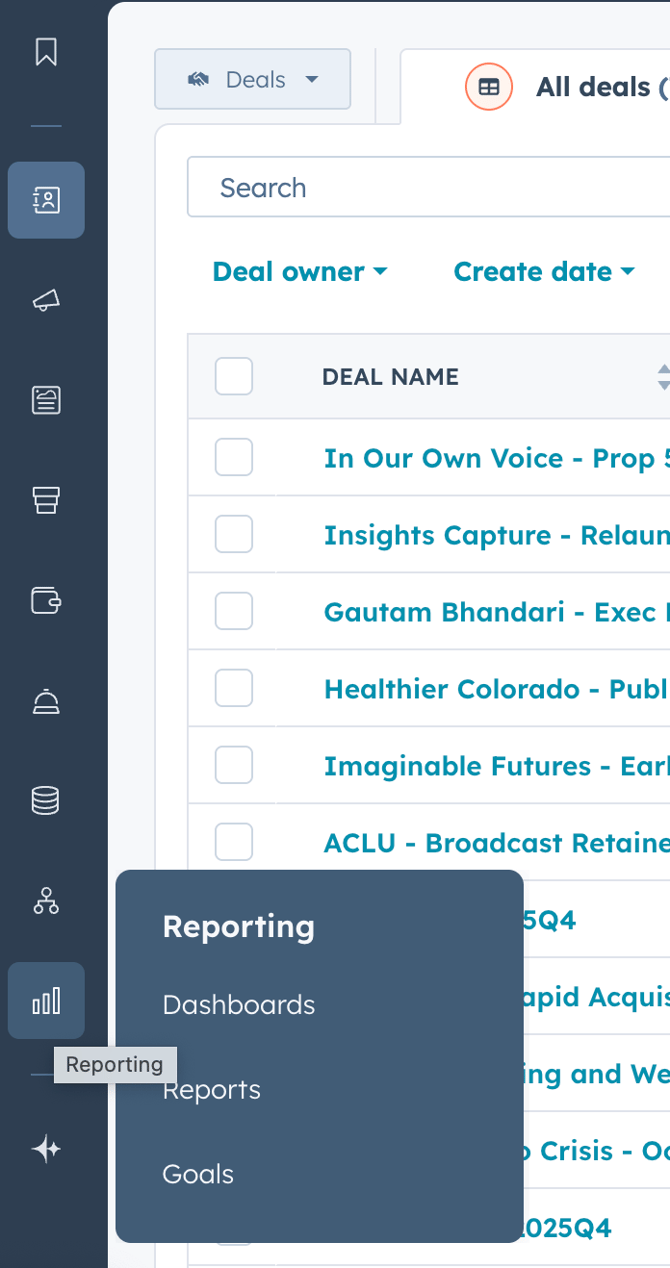Open the Service bell sidebar icon
The height and width of the screenshot is (1268, 670).
point(46,702)
